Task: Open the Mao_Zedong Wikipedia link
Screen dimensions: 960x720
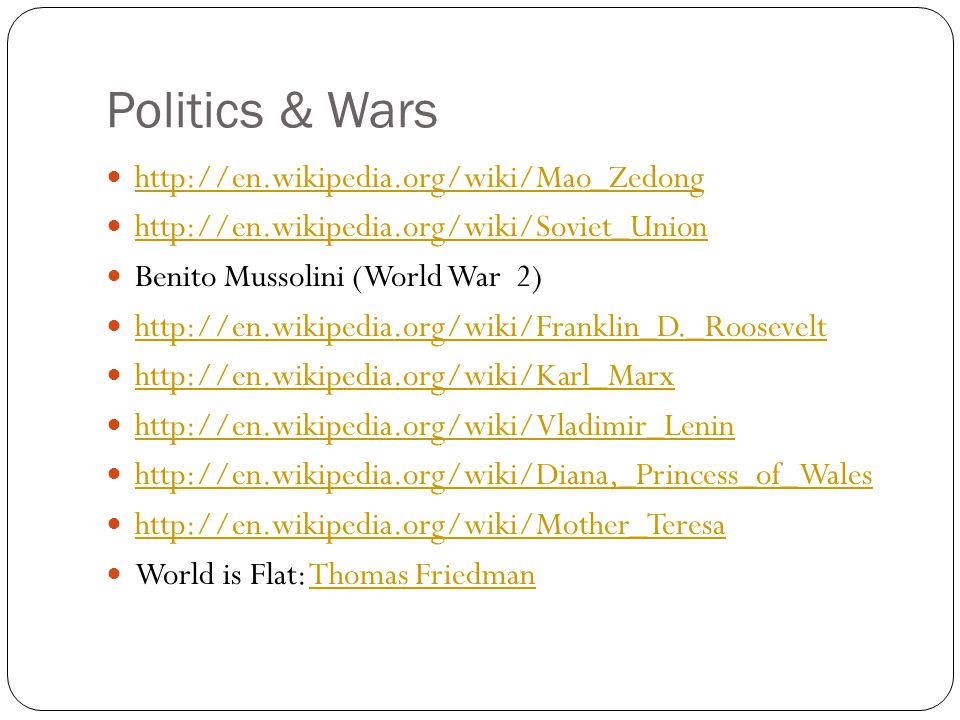Action: click(419, 179)
